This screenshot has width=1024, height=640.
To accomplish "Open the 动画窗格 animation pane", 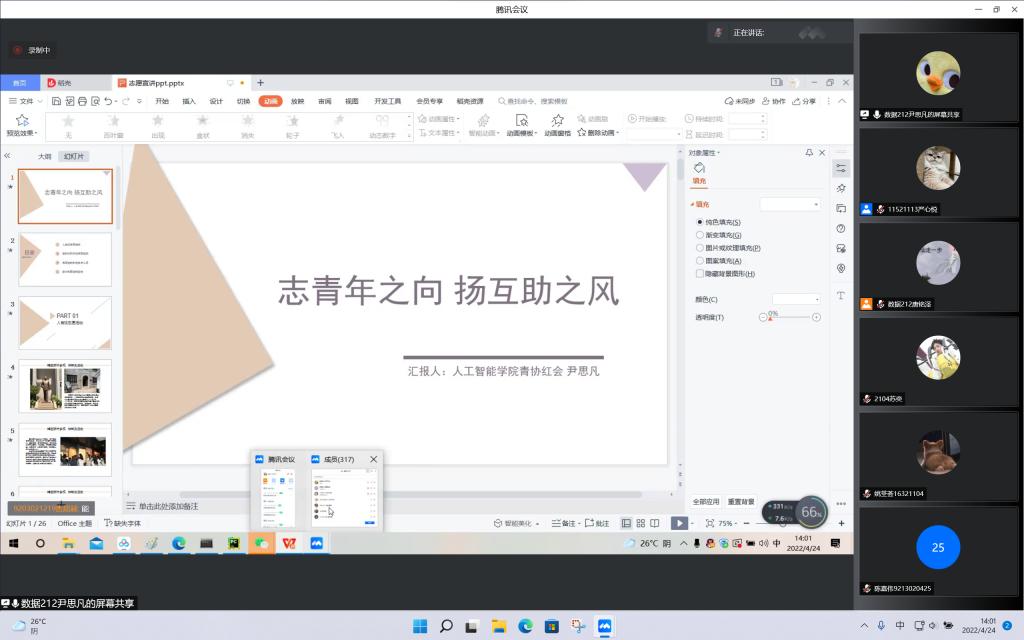I will pyautogui.click(x=557, y=121).
